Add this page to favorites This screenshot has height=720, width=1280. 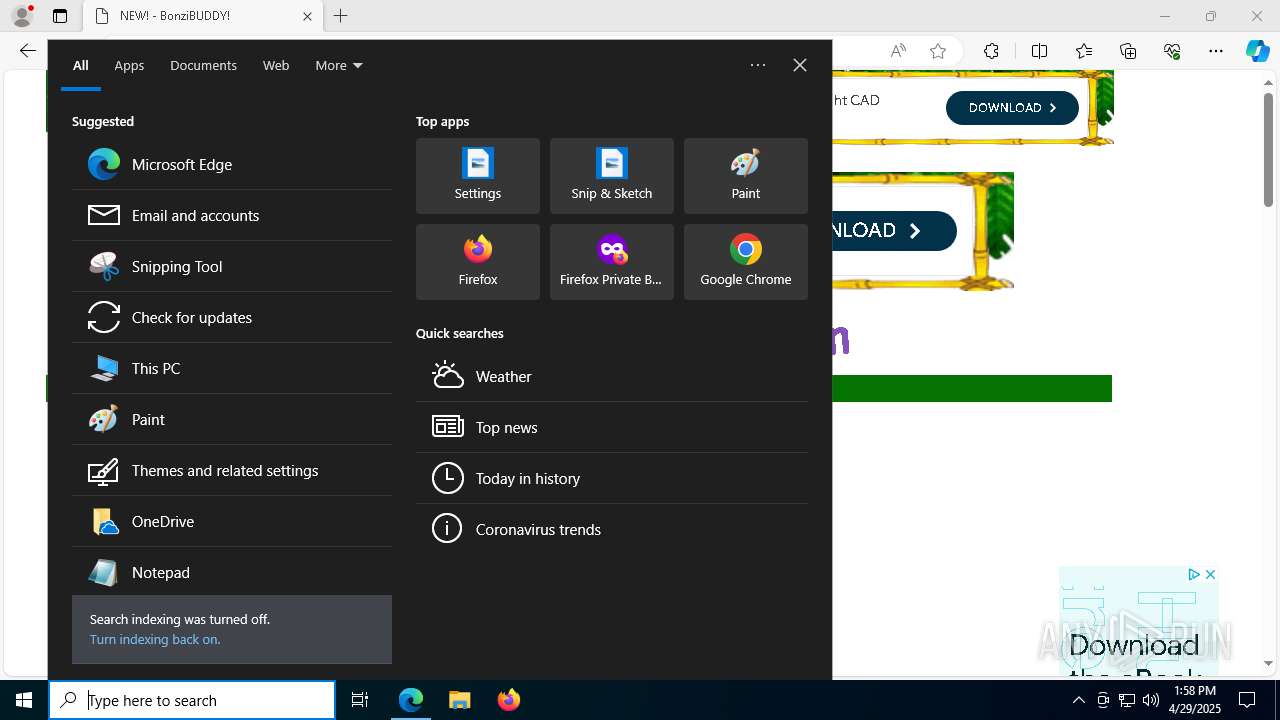coord(938,51)
